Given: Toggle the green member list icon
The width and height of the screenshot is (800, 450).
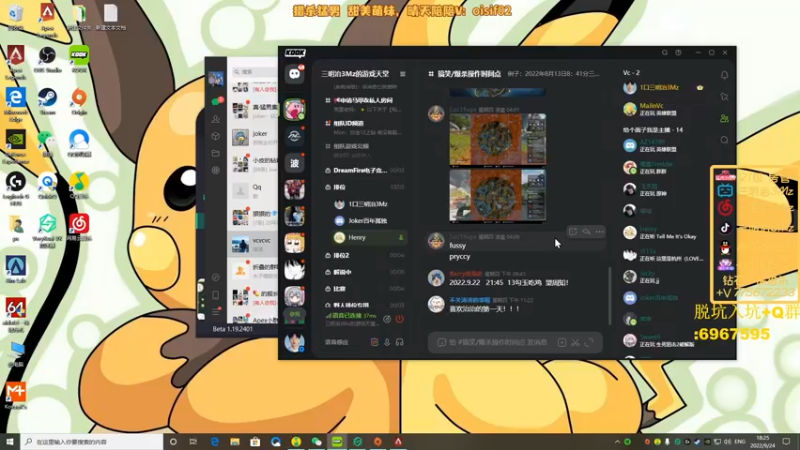Looking at the screenshot, I should pyautogui.click(x=724, y=118).
